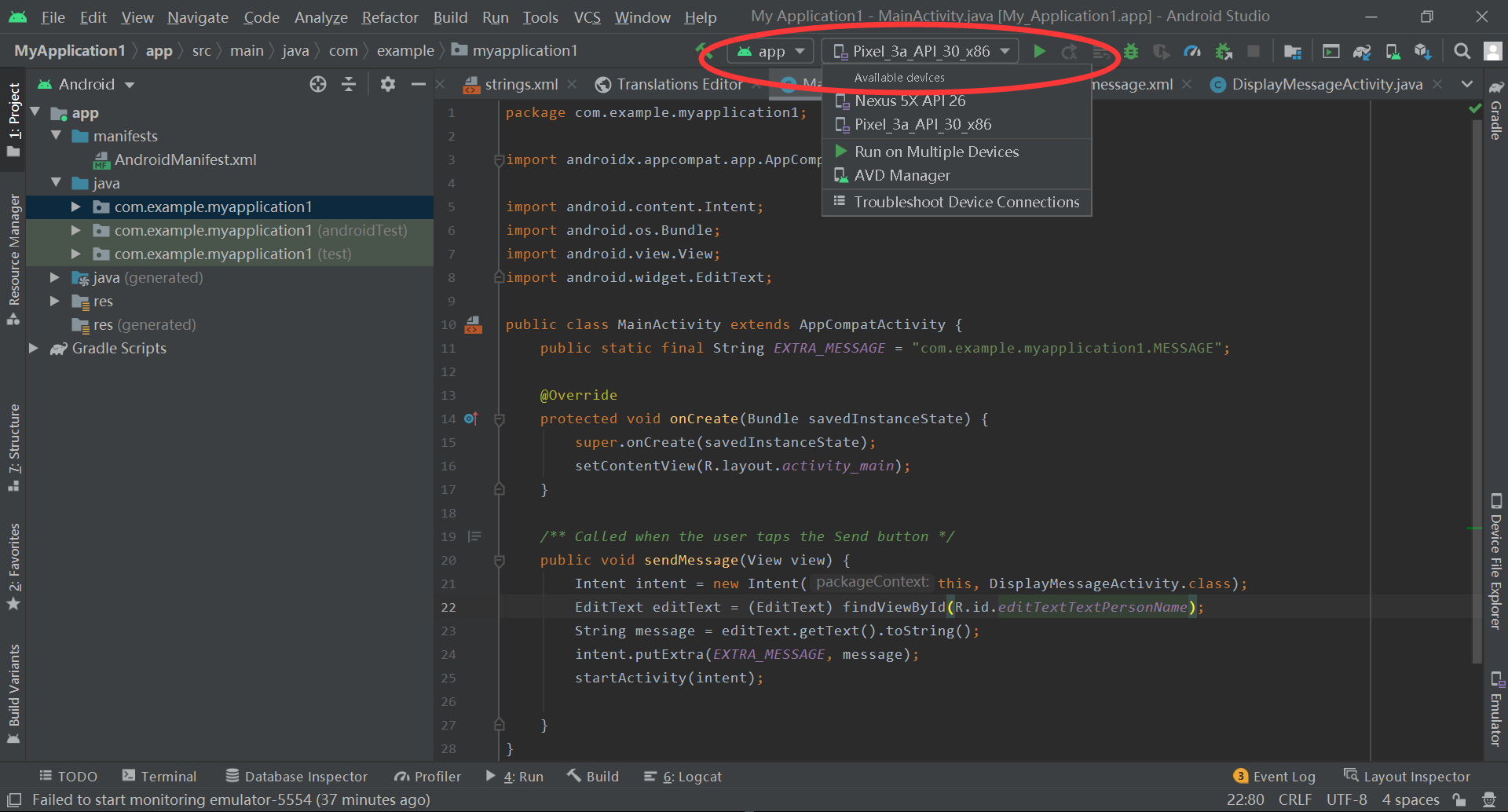Open Build Variants side tab
The image size is (1508, 812).
pyautogui.click(x=13, y=693)
